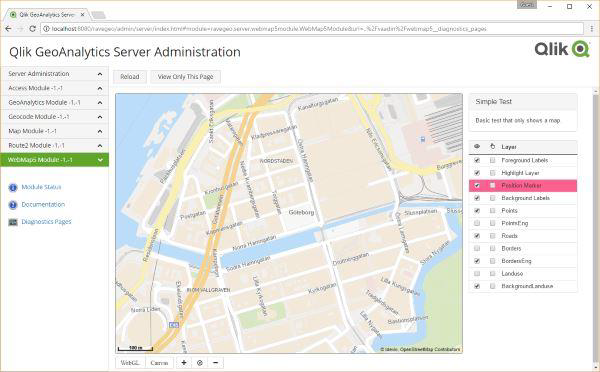Image resolution: width=600 pixels, height=372 pixels.
Task: Toggle the Geocode Module chevron
Action: (x=100, y=117)
